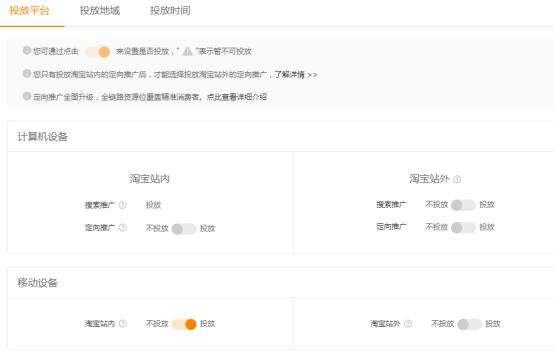Screen dimensions: 554x360
Task: Click the 投放 status text next to 淘宝站内 搜索推广
Action: click(x=153, y=205)
